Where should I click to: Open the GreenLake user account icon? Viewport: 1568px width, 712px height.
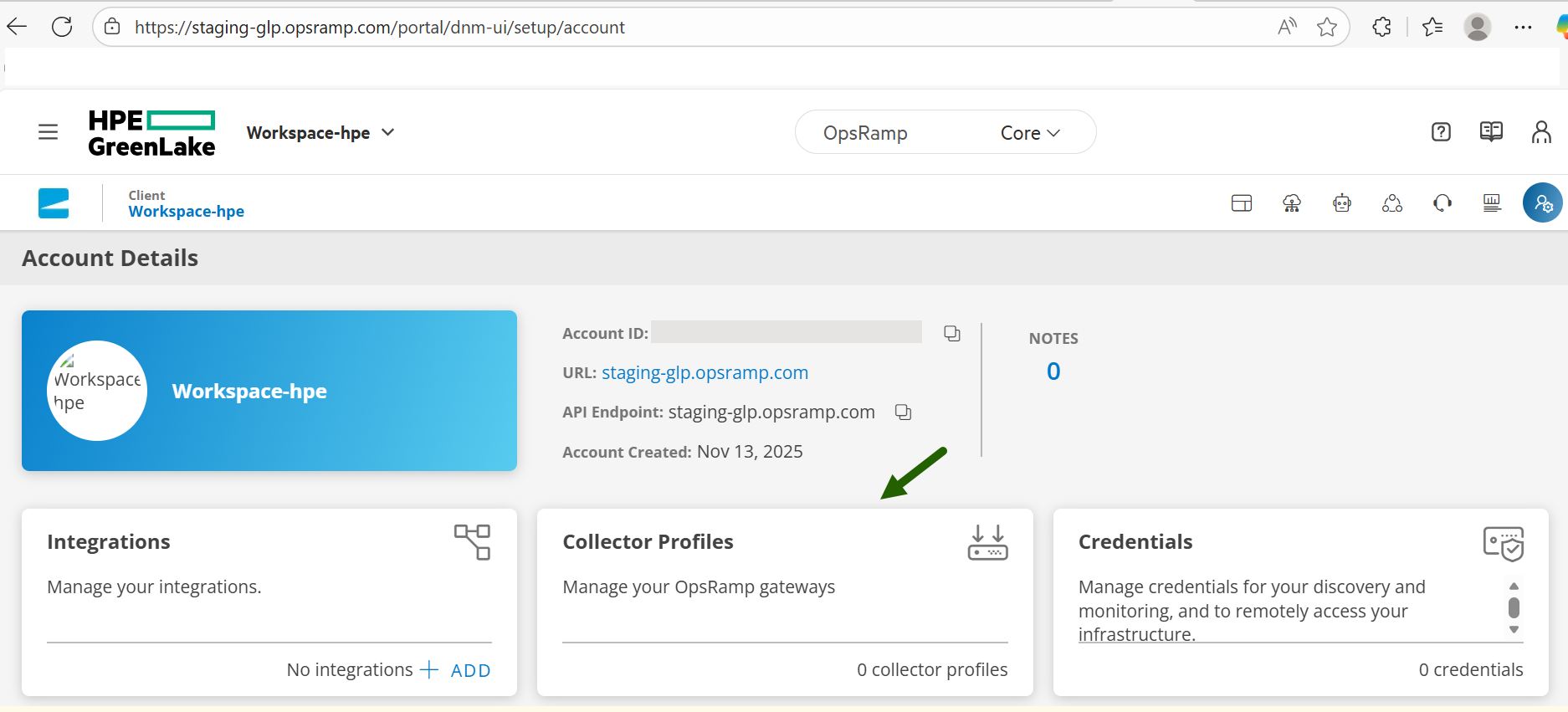point(1541,131)
